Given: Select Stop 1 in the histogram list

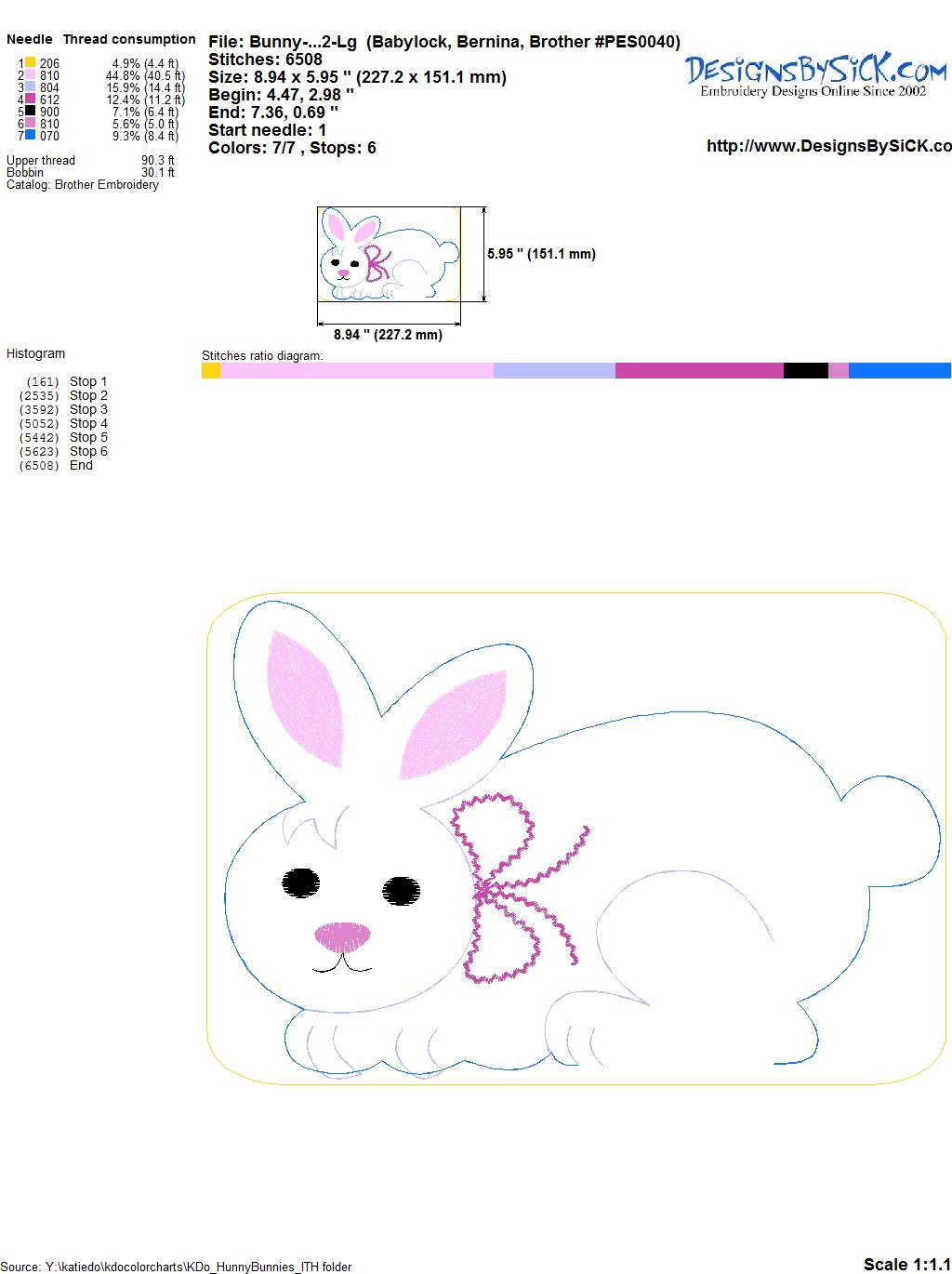Looking at the screenshot, I should point(88,381).
